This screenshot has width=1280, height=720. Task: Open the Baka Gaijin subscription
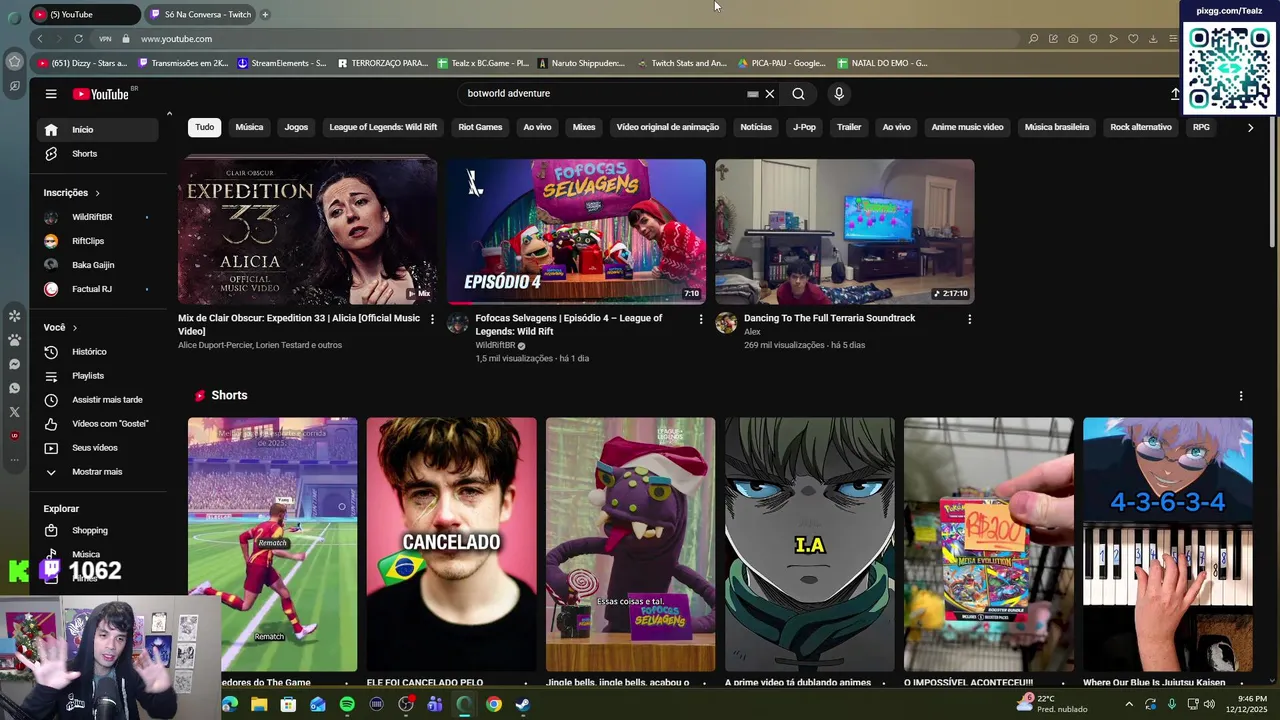pos(97,265)
